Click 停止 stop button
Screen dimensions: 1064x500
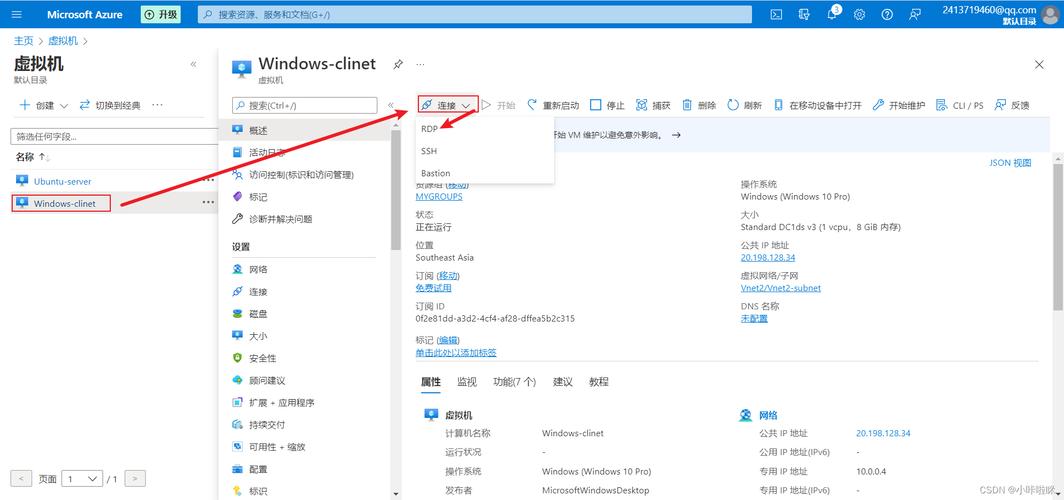coord(607,105)
